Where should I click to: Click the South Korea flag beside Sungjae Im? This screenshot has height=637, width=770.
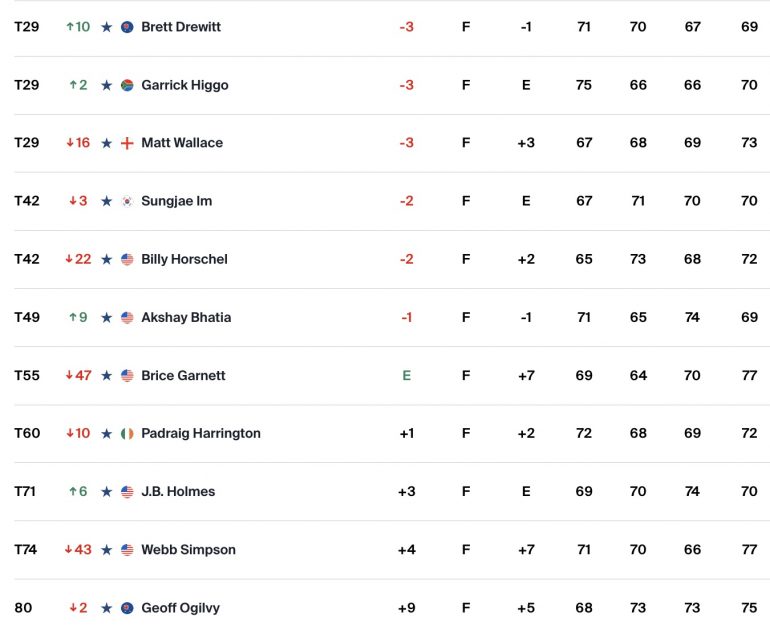point(127,201)
